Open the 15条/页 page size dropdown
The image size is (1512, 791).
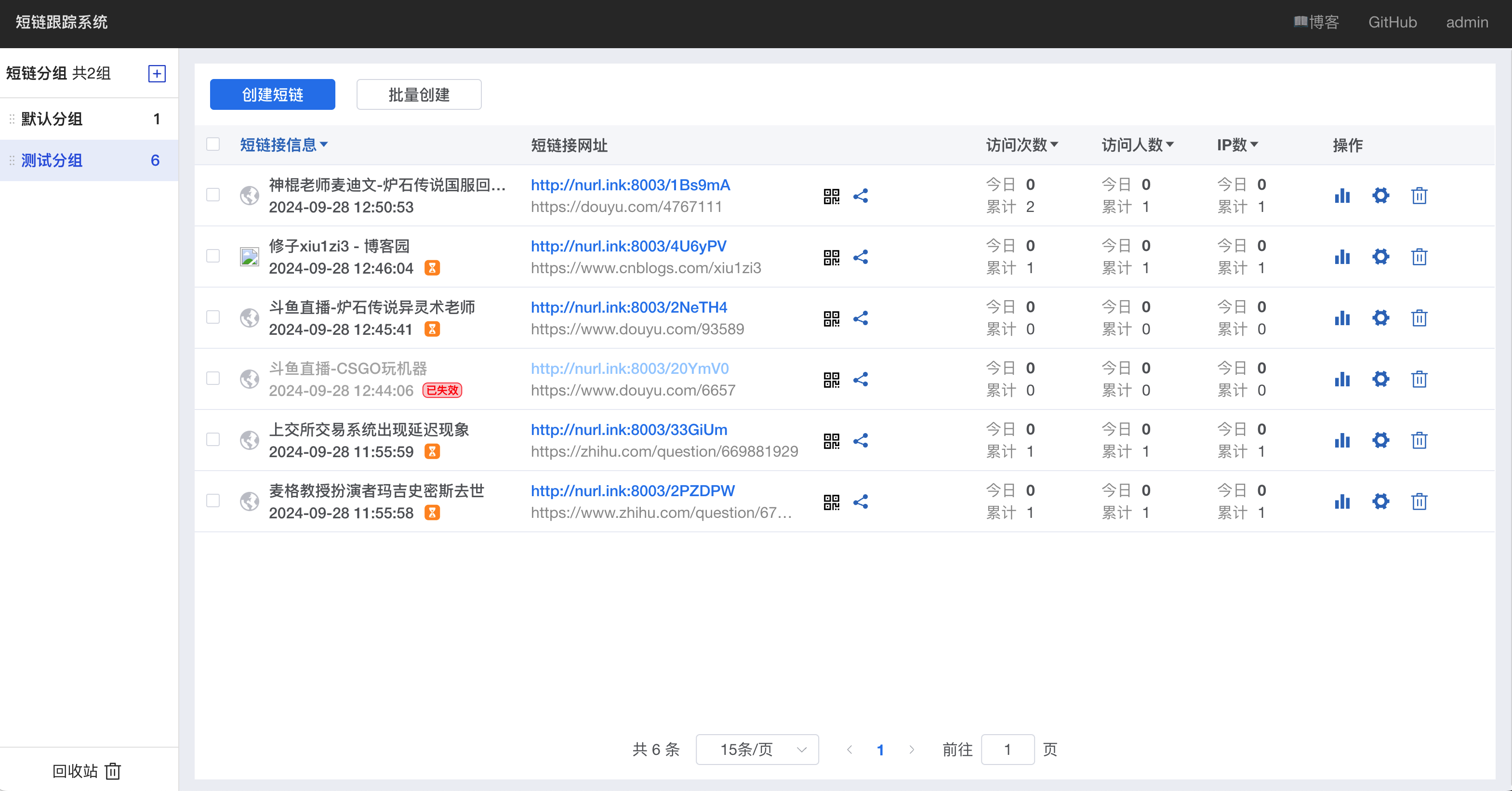click(x=757, y=750)
